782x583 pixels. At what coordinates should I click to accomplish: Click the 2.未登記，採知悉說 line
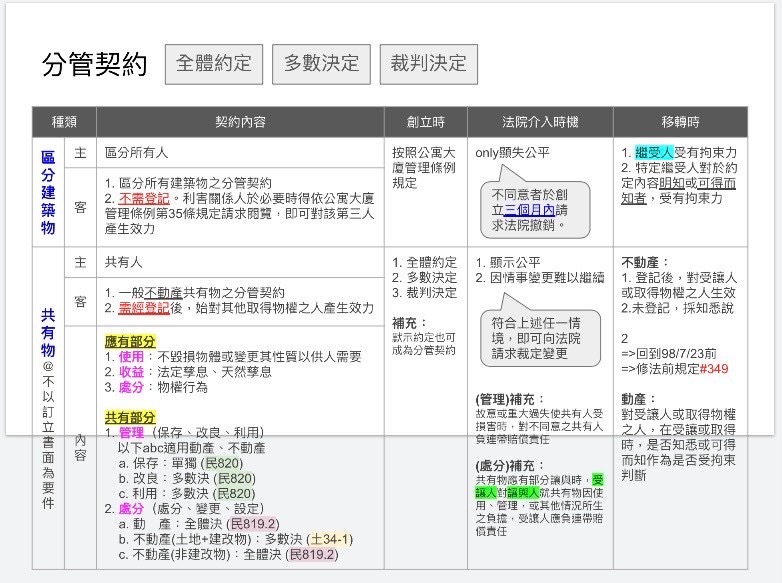click(x=677, y=308)
